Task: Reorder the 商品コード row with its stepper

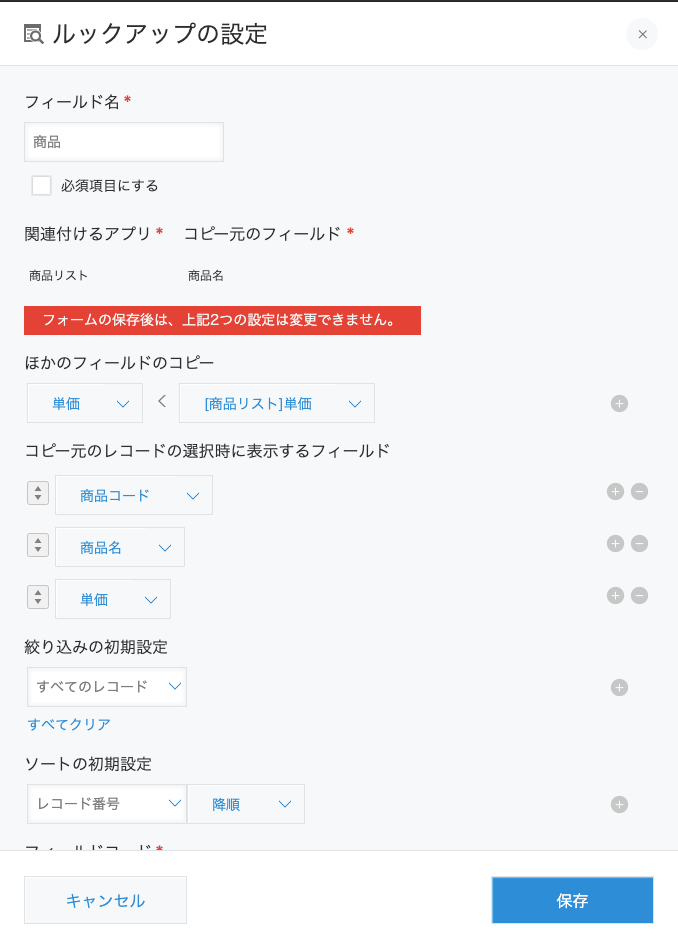Action: coord(38,493)
